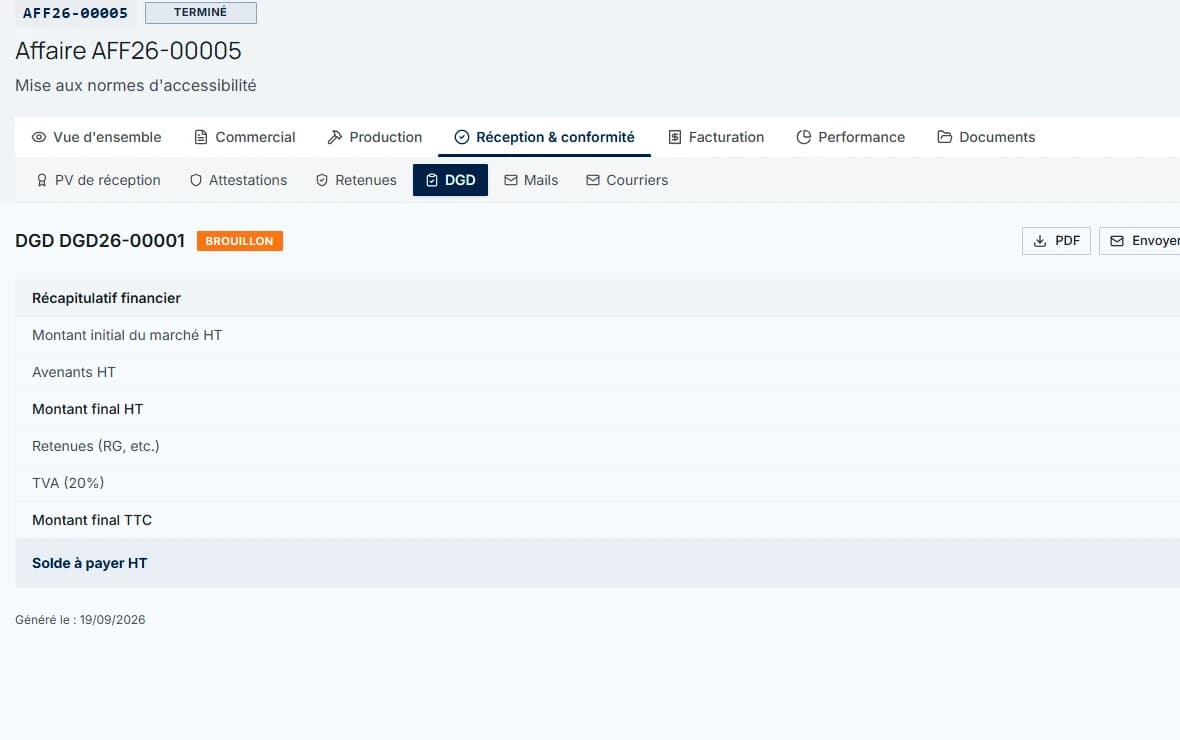Open the Mails sub-tab

pyautogui.click(x=531, y=180)
